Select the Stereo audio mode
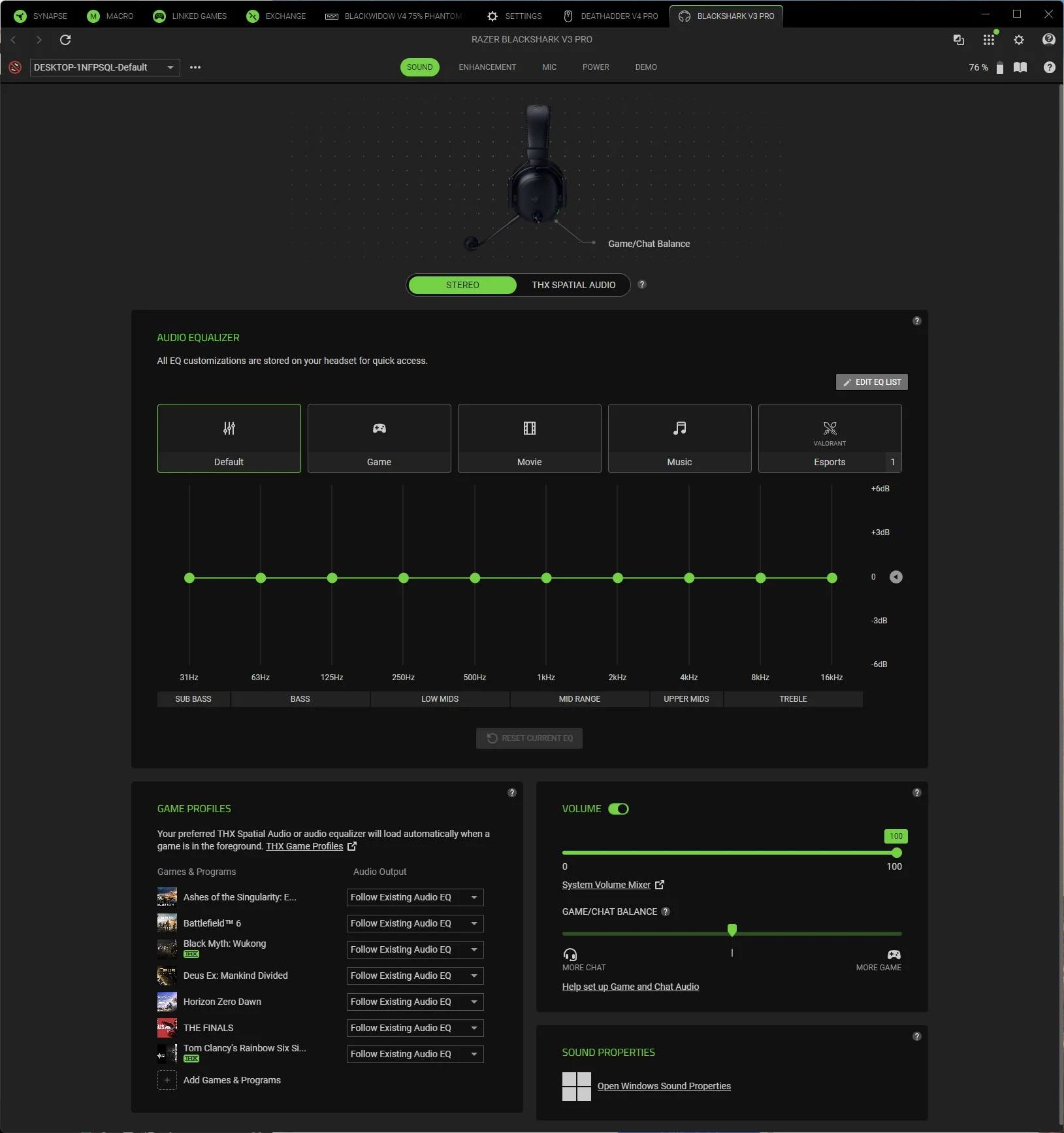 [462, 285]
